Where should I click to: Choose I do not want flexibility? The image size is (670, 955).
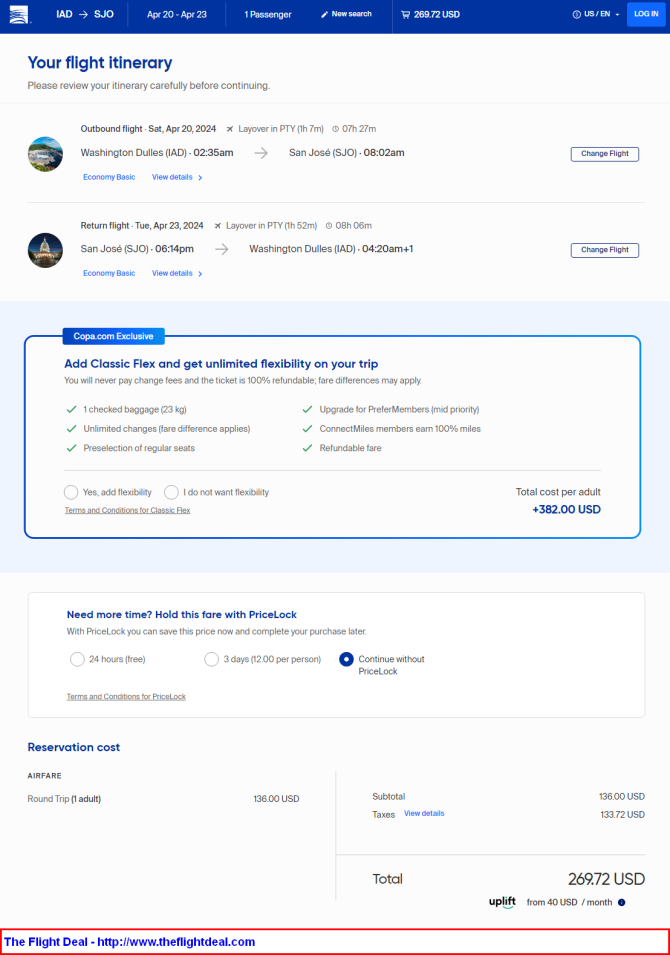(171, 492)
